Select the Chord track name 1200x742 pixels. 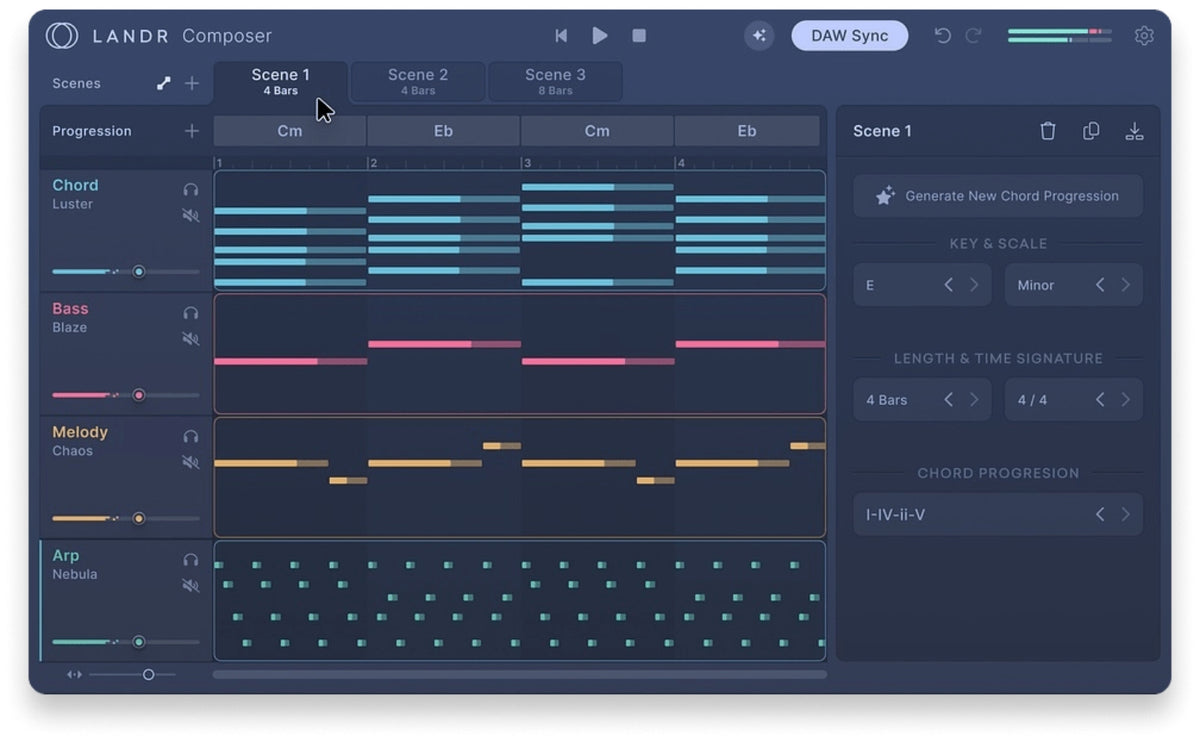point(75,185)
